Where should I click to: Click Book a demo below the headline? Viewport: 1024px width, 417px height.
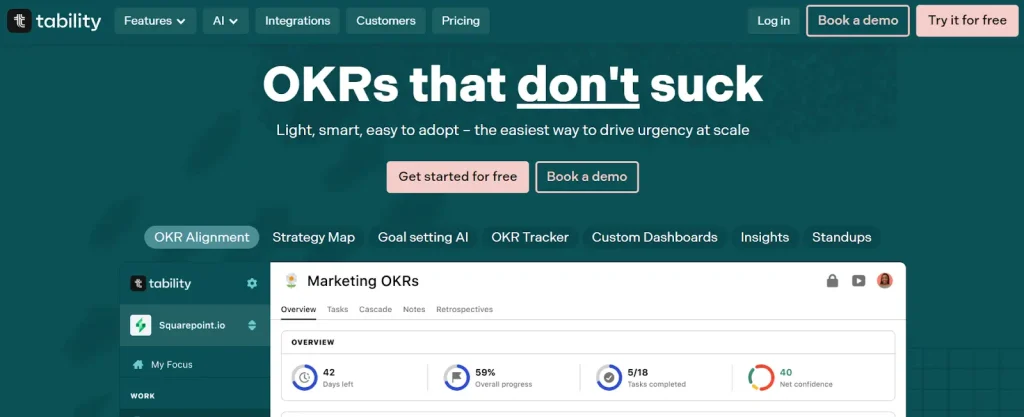click(x=587, y=177)
